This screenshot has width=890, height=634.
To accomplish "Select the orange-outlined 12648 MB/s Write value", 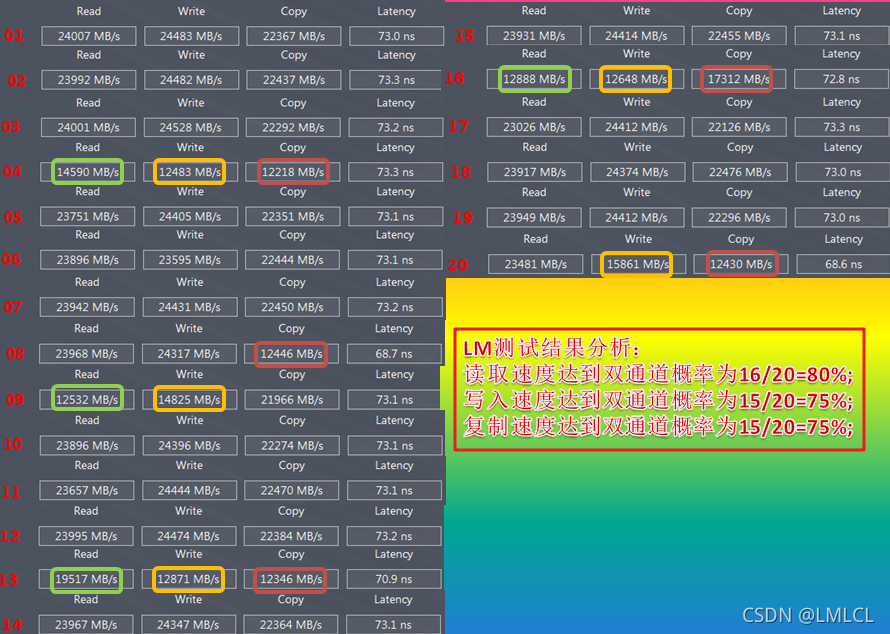I will point(636,79).
